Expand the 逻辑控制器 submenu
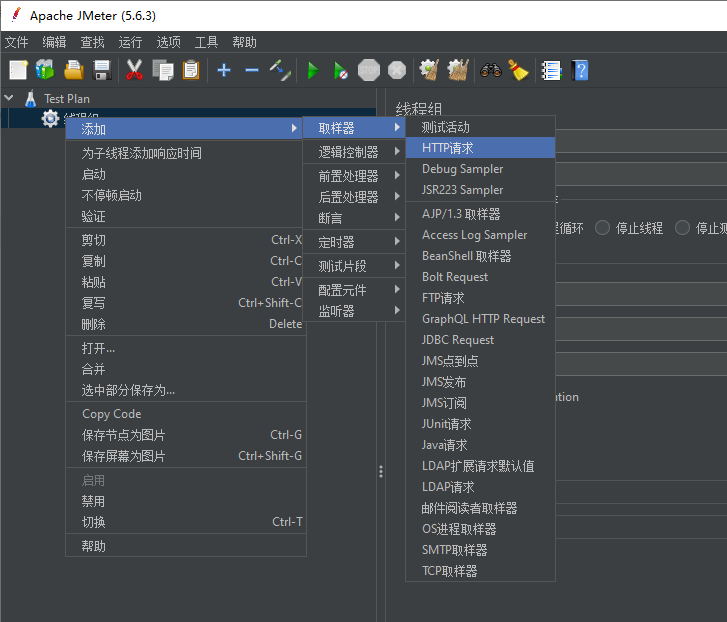Image resolution: width=727 pixels, height=622 pixels. tap(348, 152)
